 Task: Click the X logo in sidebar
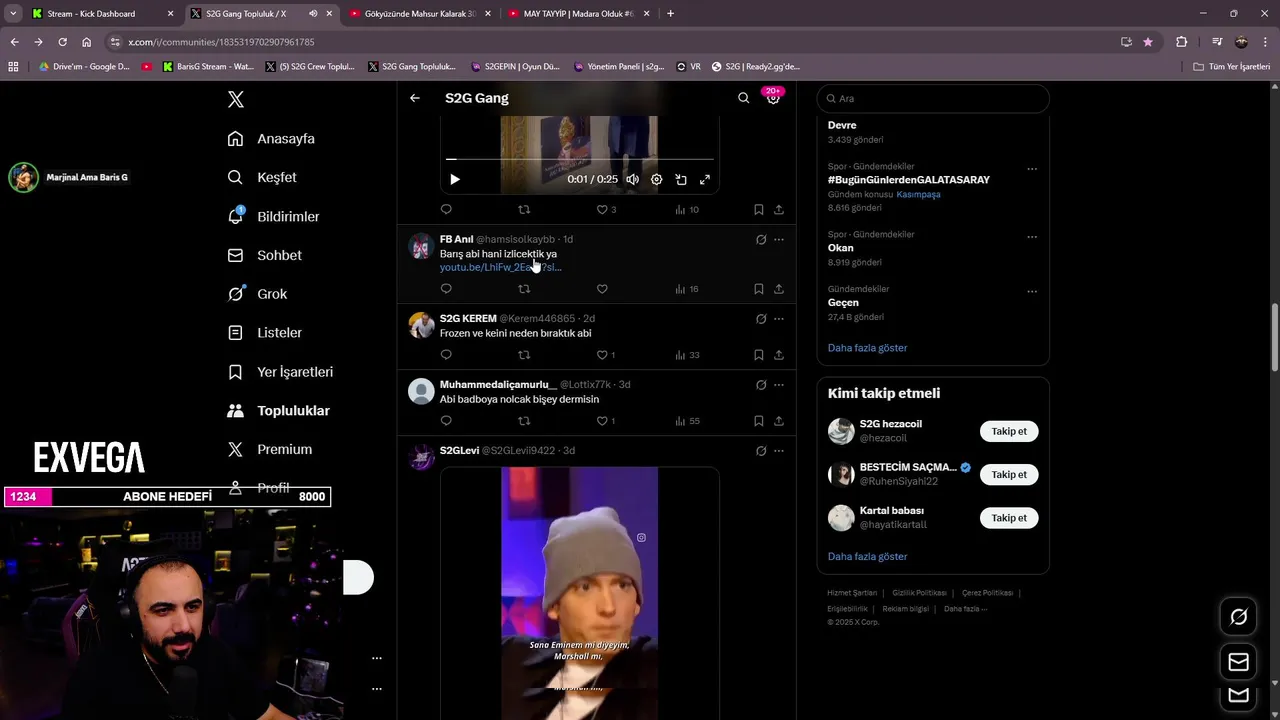tap(236, 99)
